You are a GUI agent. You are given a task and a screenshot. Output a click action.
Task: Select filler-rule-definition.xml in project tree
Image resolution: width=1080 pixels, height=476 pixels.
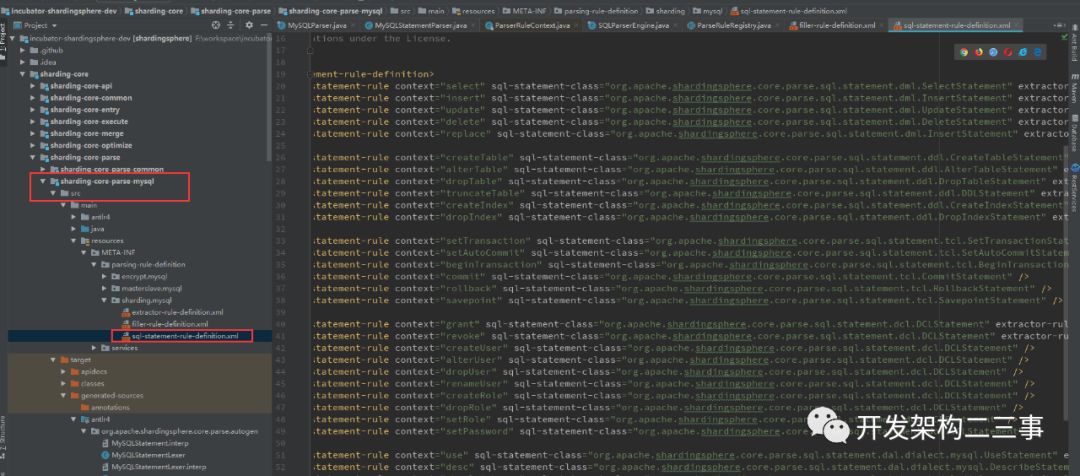click(165, 324)
